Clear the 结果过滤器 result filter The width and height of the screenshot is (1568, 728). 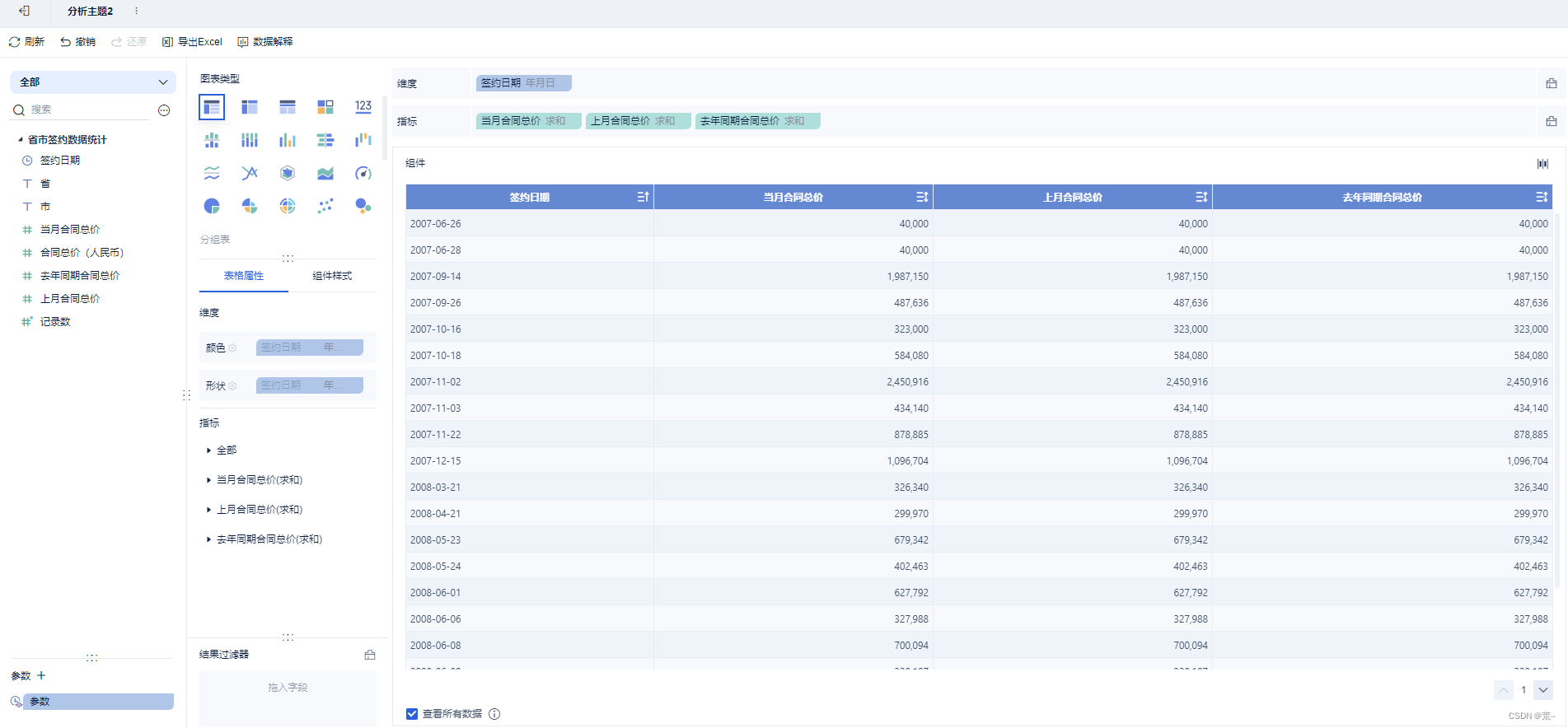coord(370,655)
